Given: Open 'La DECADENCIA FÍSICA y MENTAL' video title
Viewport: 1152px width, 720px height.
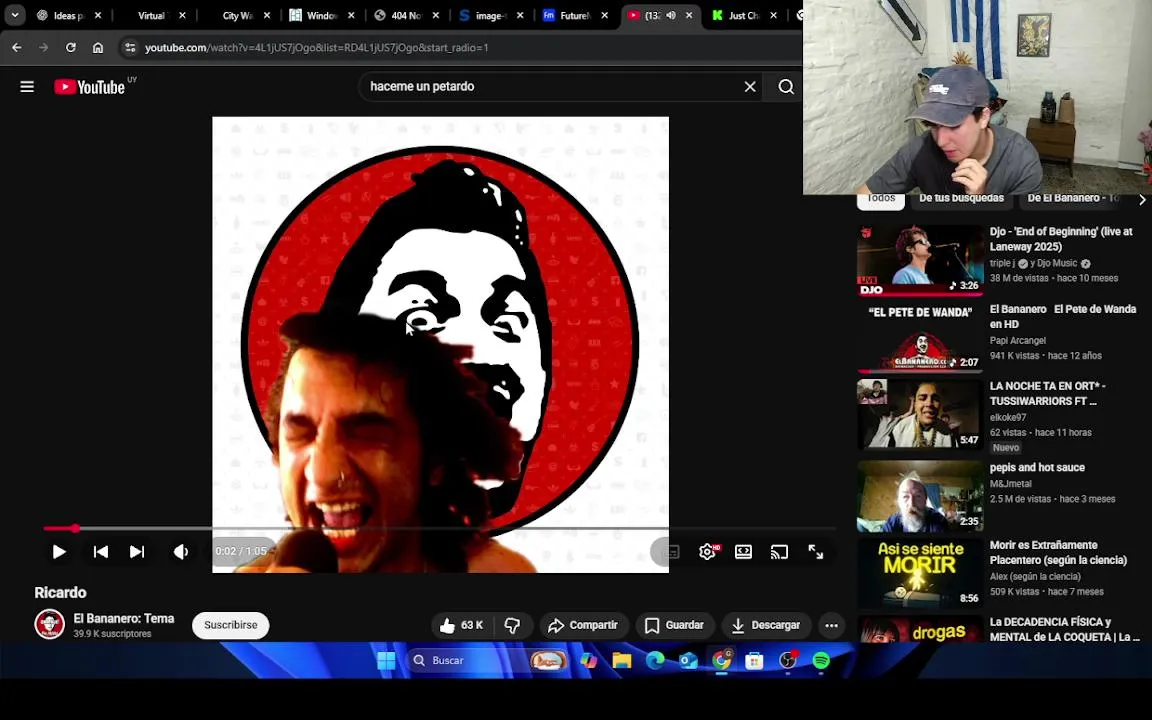Looking at the screenshot, I should pyautogui.click(x=1065, y=630).
